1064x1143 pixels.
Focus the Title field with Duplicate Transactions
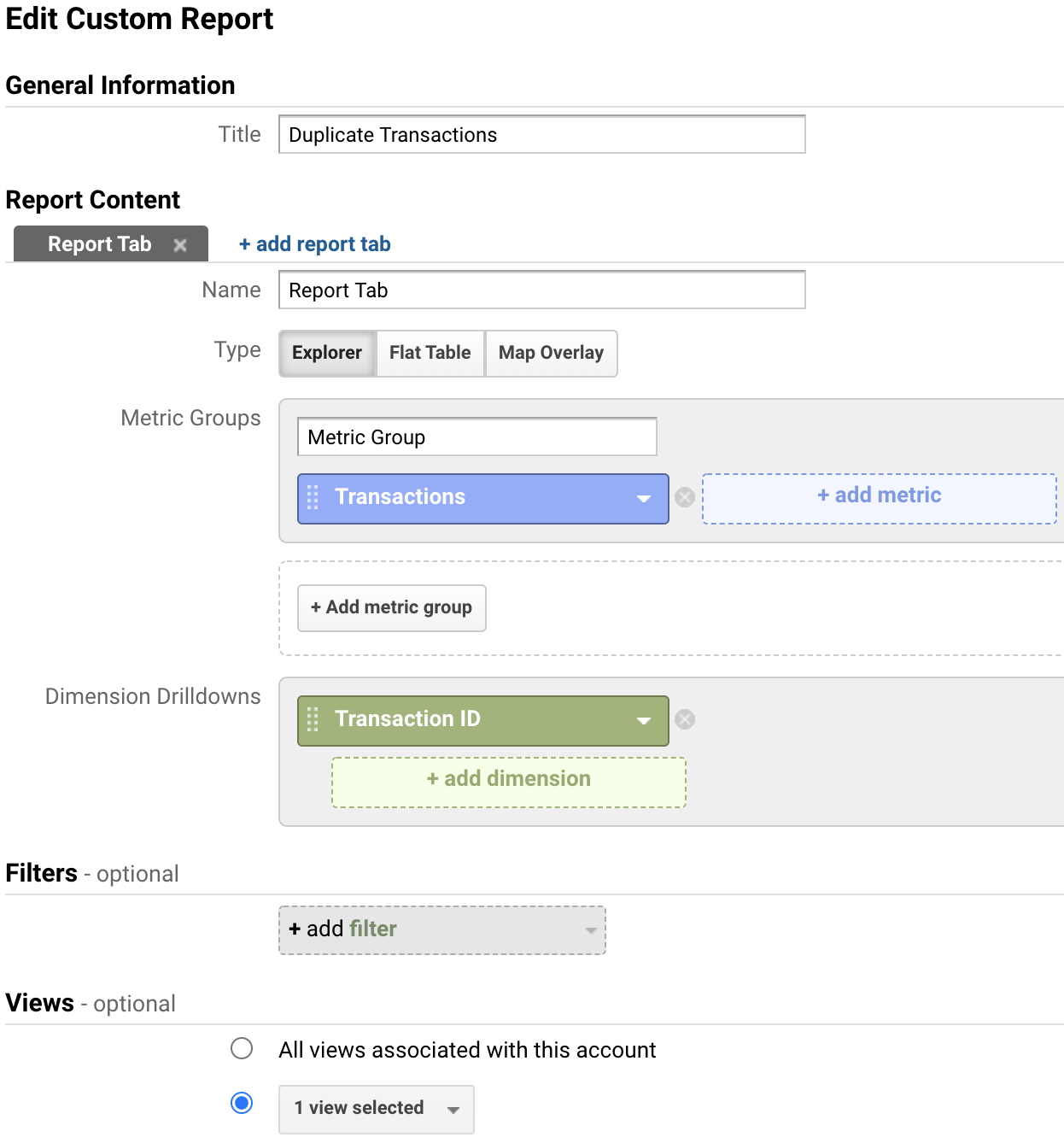click(x=542, y=135)
